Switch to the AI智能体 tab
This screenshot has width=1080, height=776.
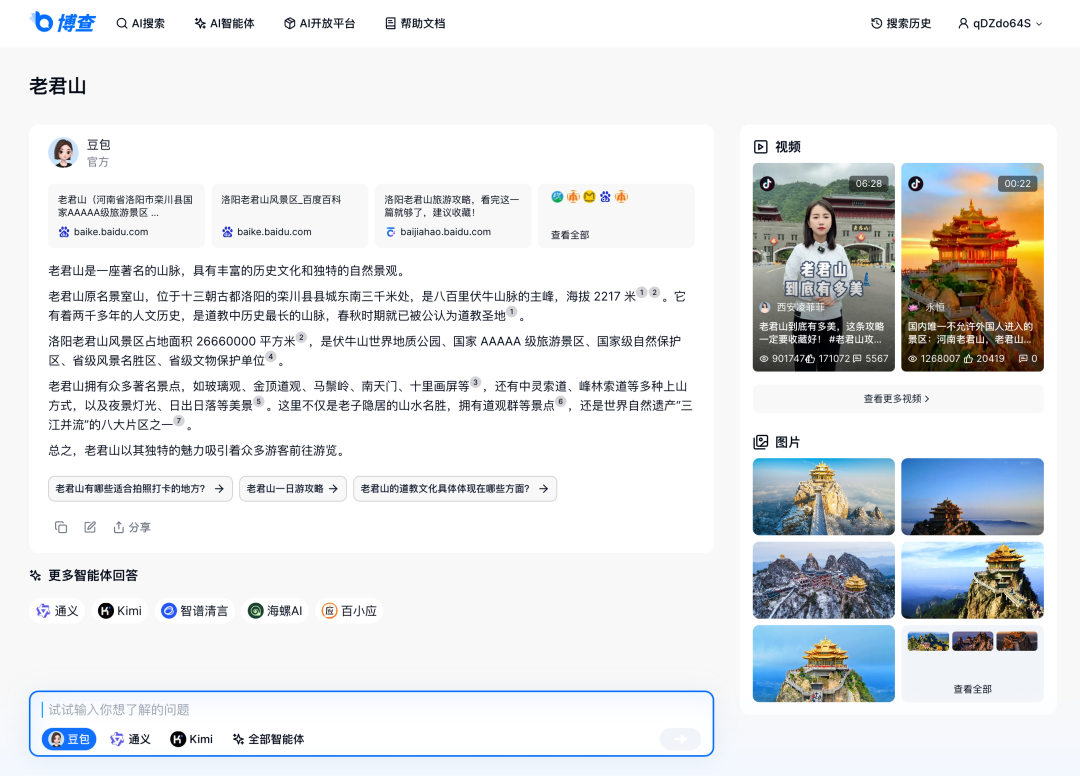222,23
